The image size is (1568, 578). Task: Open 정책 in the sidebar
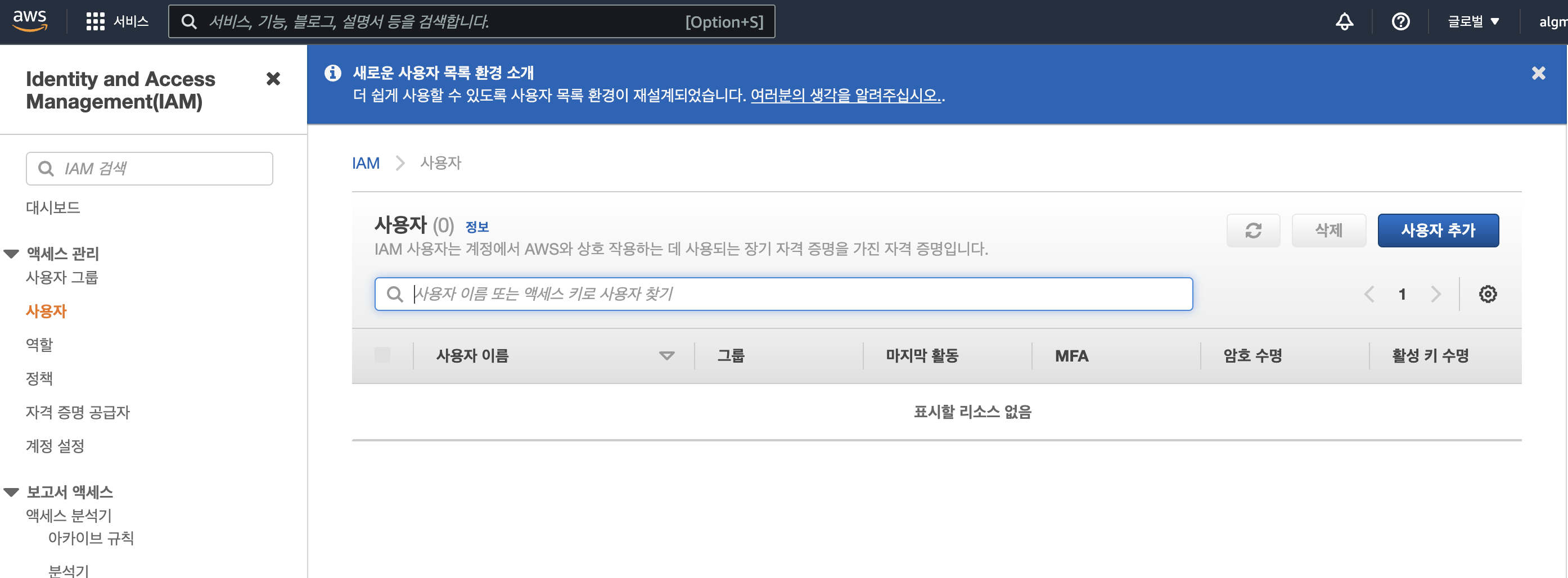tap(39, 378)
